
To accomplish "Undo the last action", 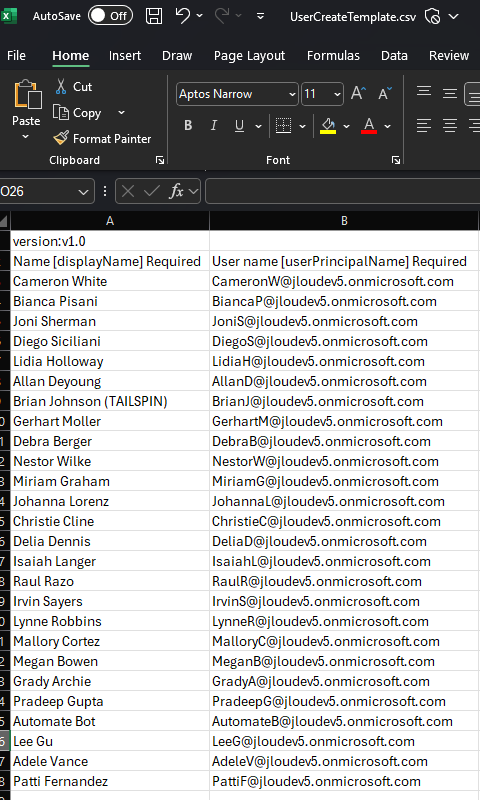I will [182, 15].
